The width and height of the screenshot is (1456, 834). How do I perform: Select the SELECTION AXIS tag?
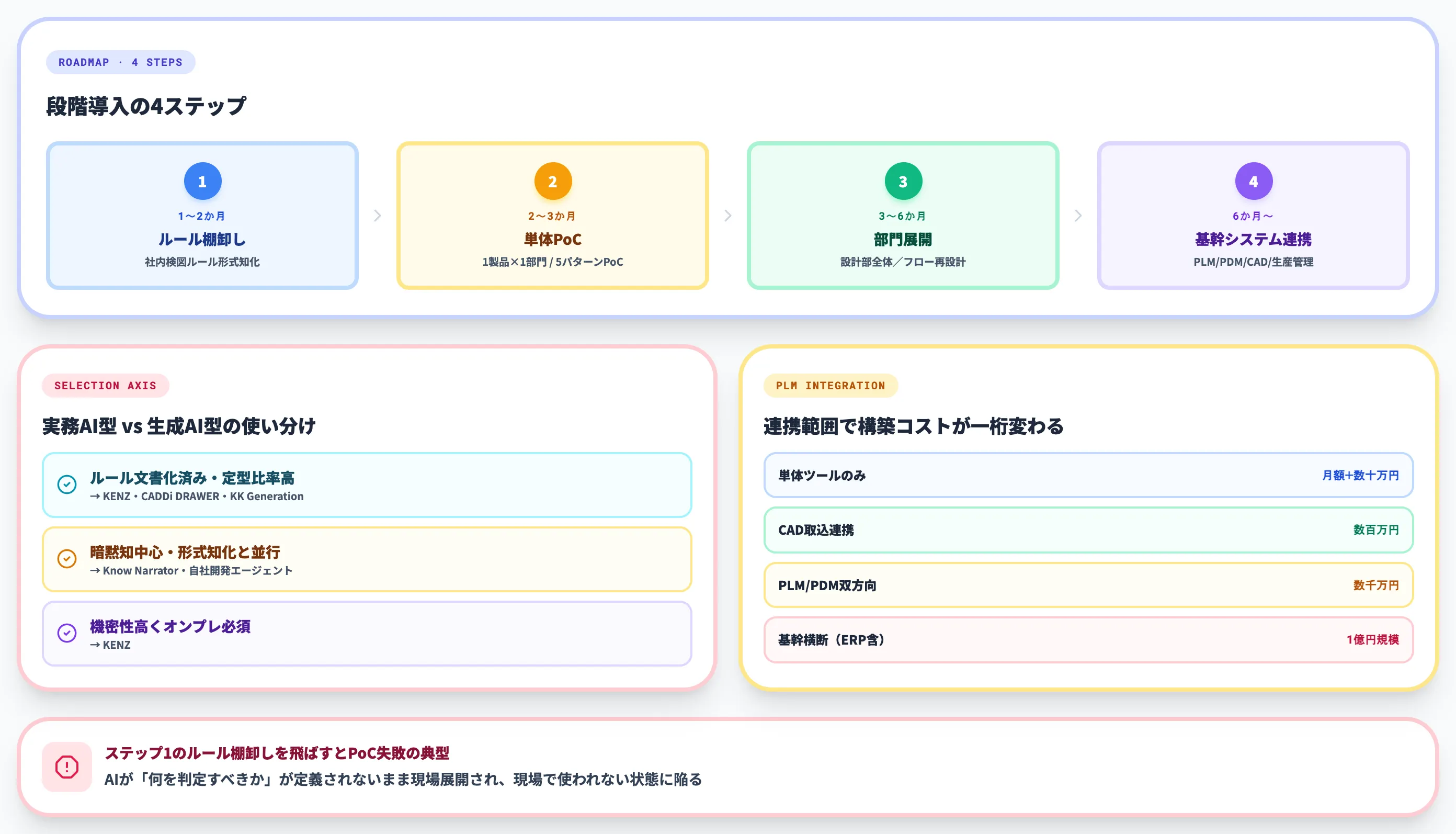(x=105, y=386)
